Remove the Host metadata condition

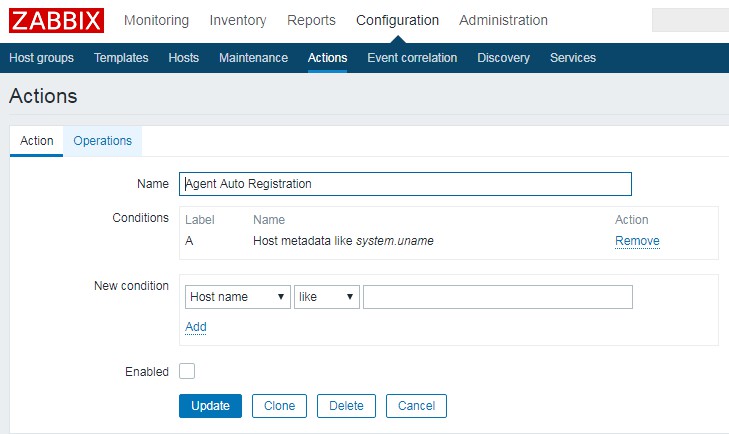tap(637, 241)
